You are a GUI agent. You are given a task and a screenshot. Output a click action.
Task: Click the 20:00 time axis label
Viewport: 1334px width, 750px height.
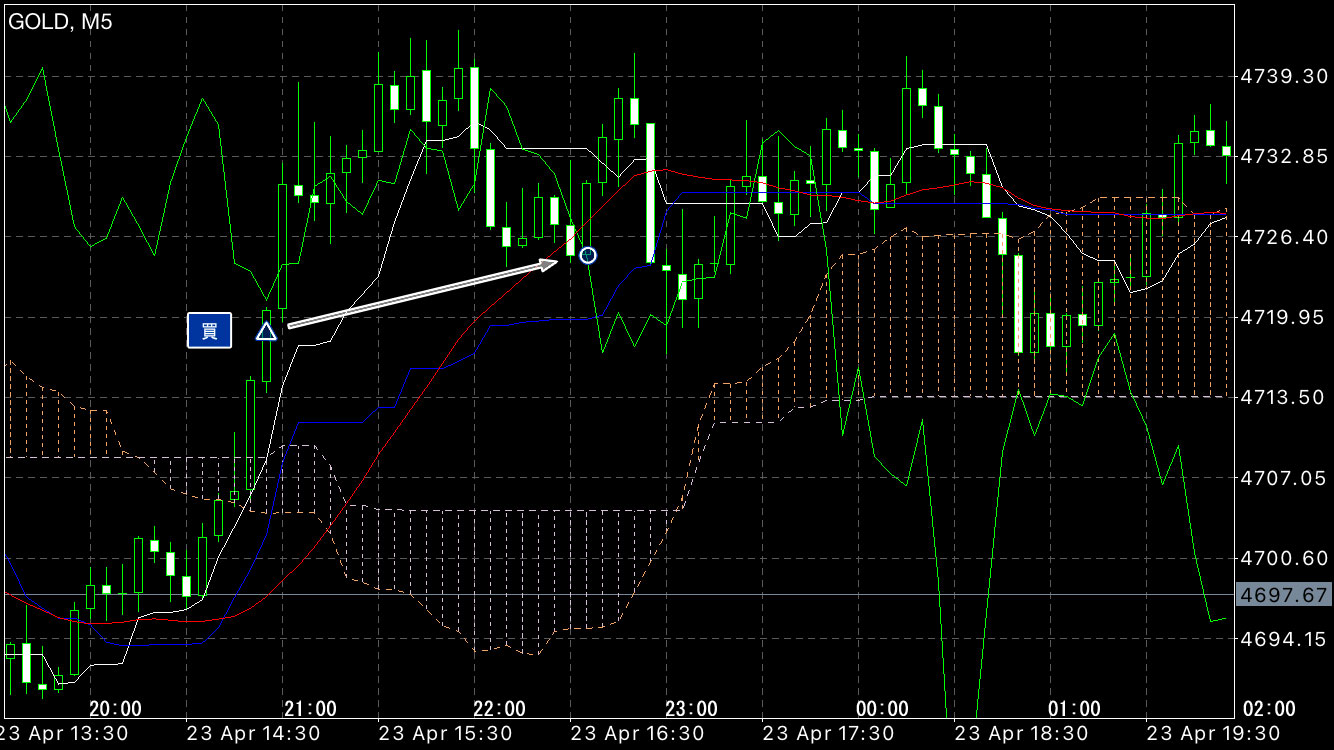point(115,709)
